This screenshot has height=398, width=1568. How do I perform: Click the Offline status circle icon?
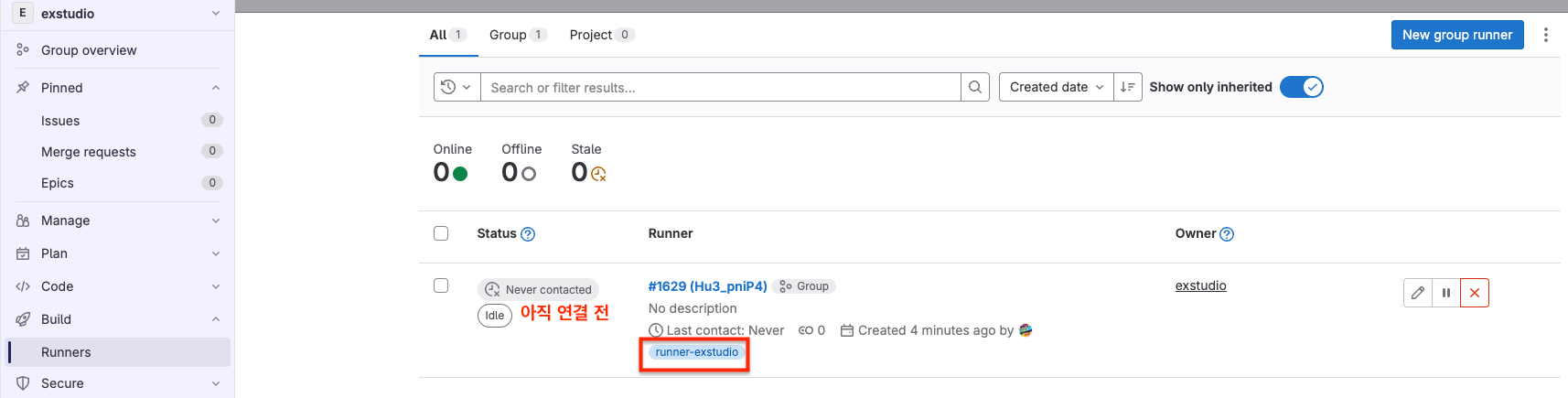coord(529,173)
